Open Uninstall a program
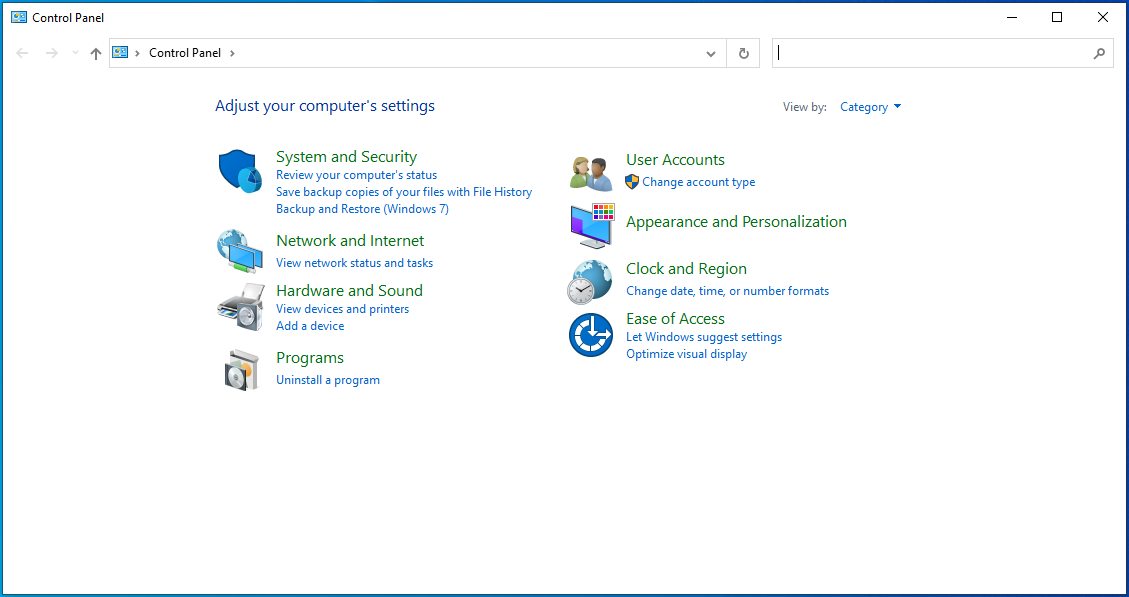The width and height of the screenshot is (1129, 597). [328, 379]
